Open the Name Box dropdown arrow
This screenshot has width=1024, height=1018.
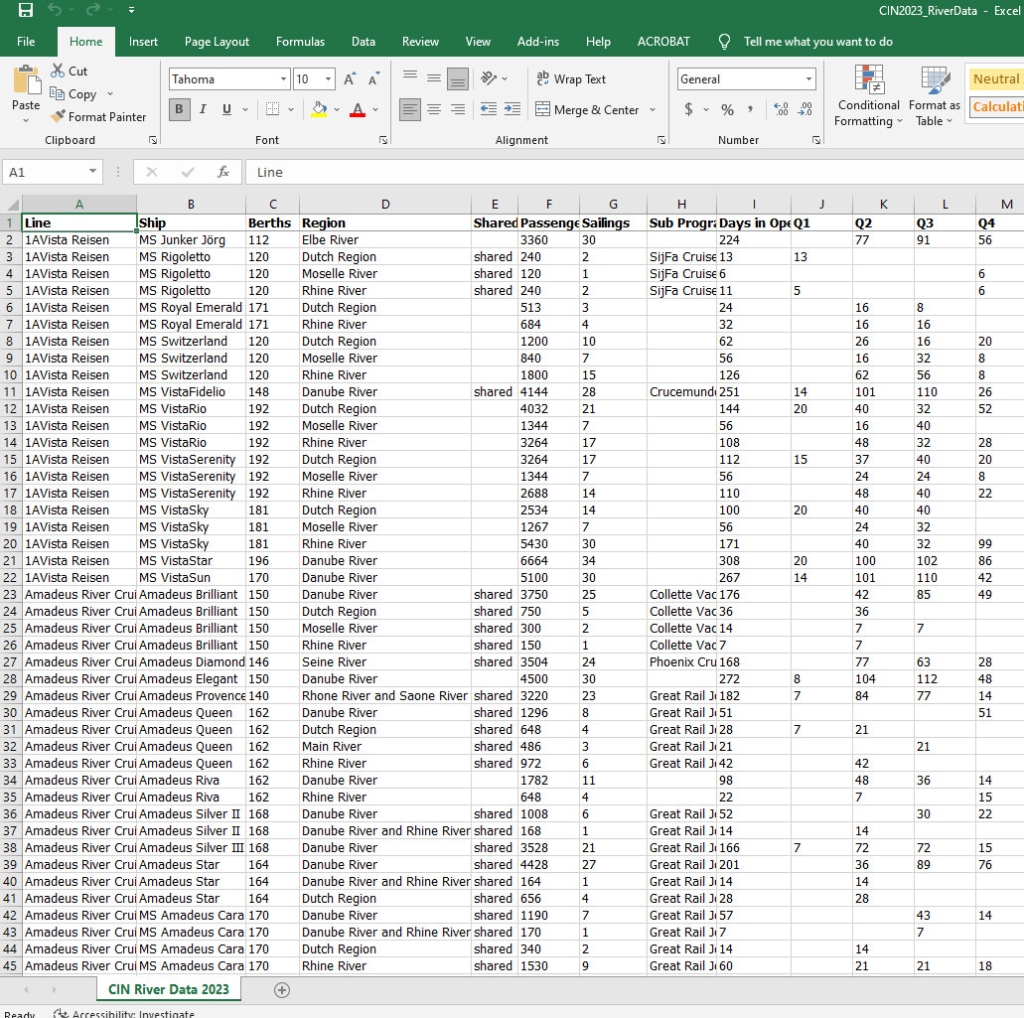[93, 172]
